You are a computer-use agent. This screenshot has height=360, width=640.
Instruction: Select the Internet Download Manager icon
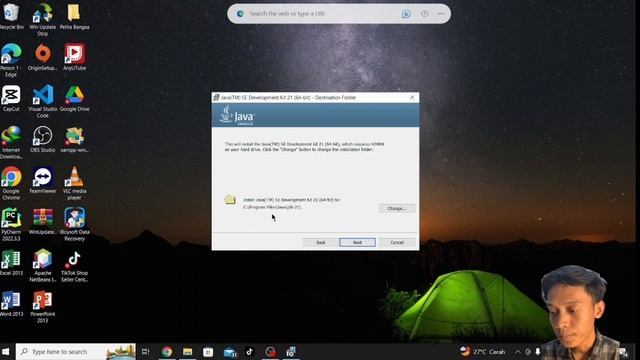click(x=11, y=142)
